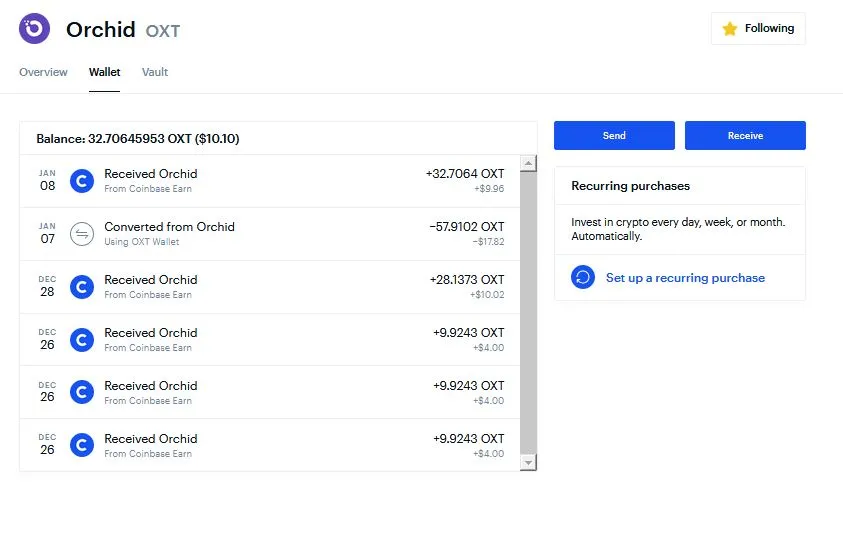
Task: Open the +28.1373 OXT received transaction
Action: tap(270, 287)
